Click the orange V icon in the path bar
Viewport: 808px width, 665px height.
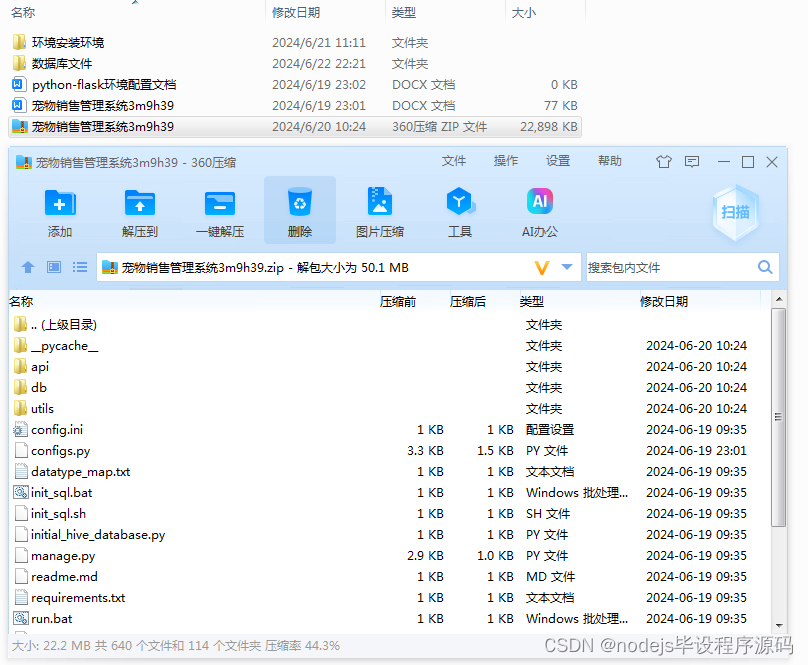(x=542, y=268)
